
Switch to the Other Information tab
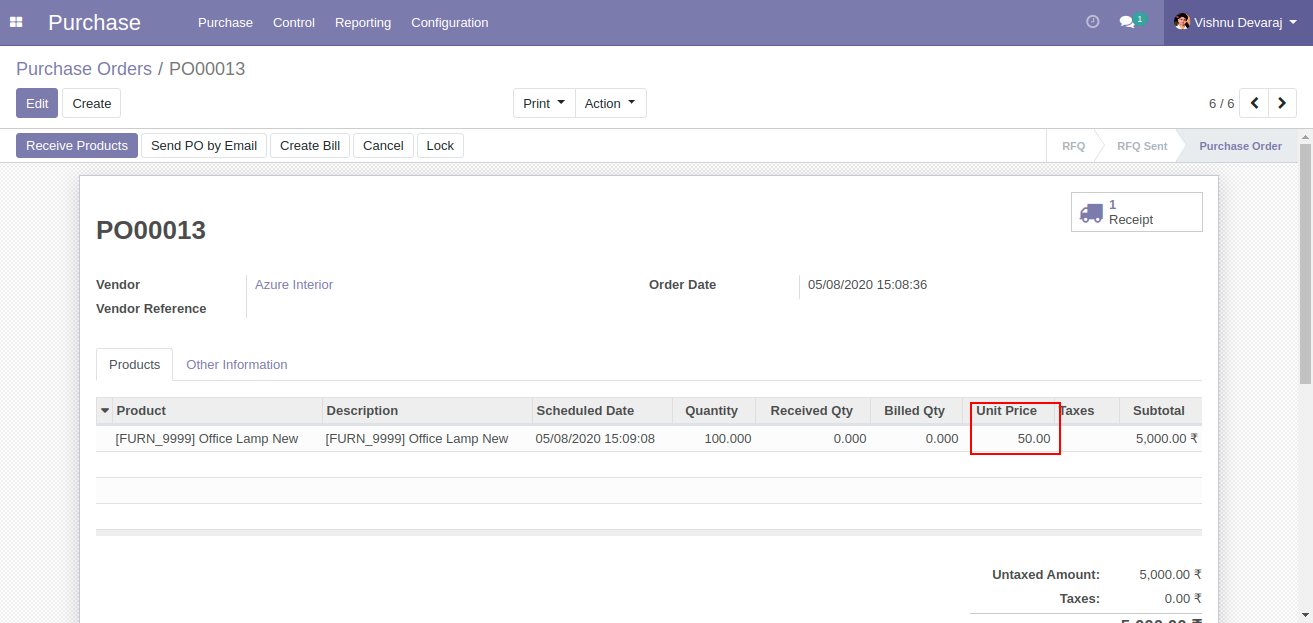click(x=236, y=364)
